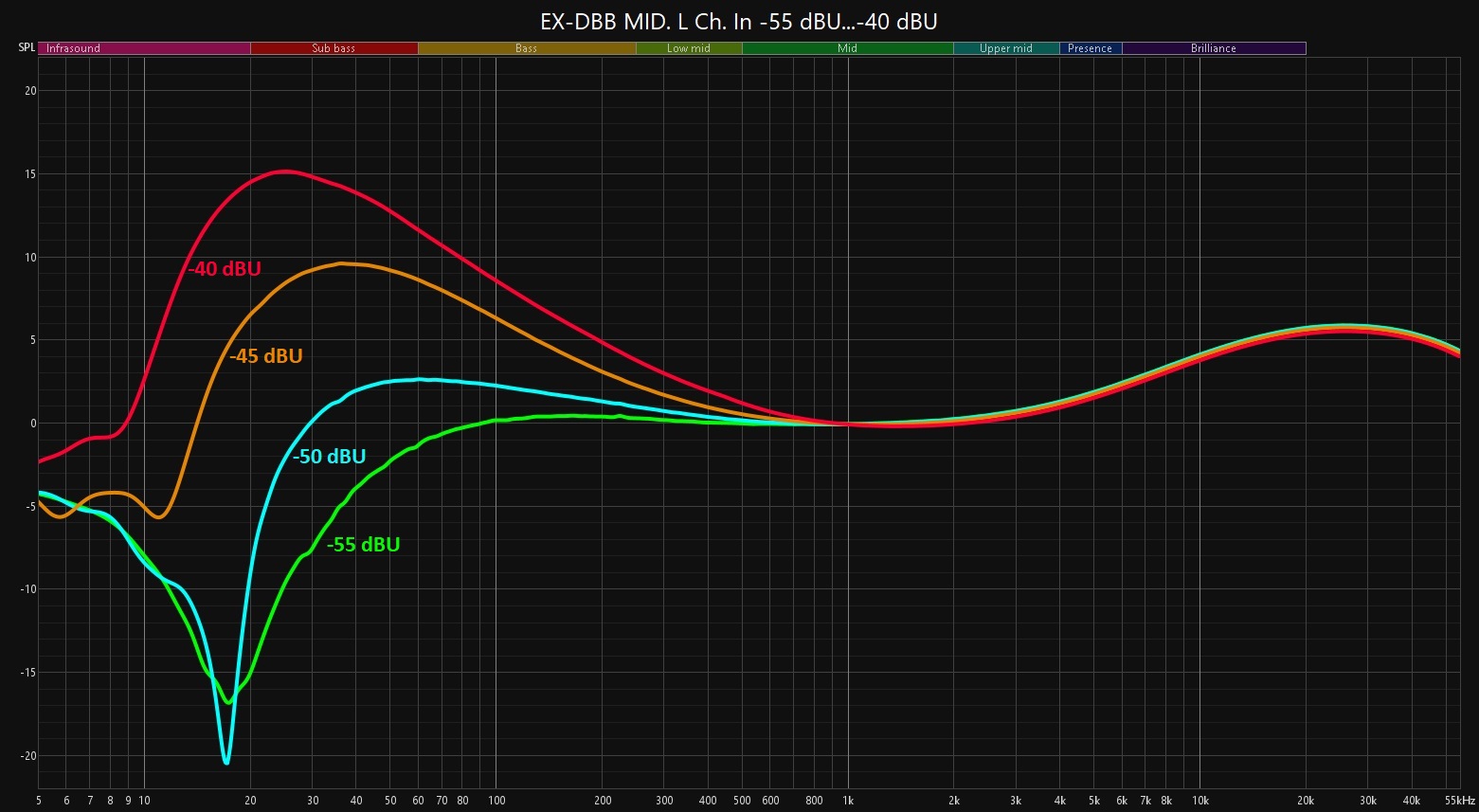The image size is (1479, 812).
Task: Click the -50 dBU cyan curve label
Action: click(x=329, y=457)
